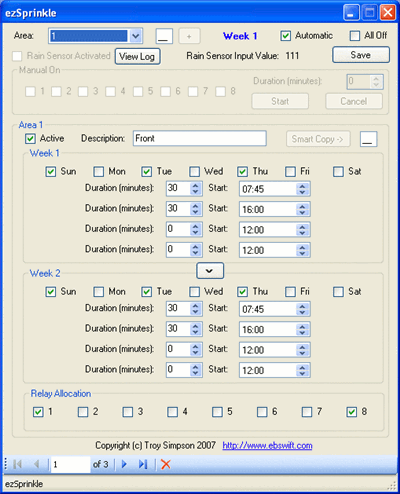Delete record with red X icon
The width and height of the screenshot is (400, 494).
pos(166,464)
